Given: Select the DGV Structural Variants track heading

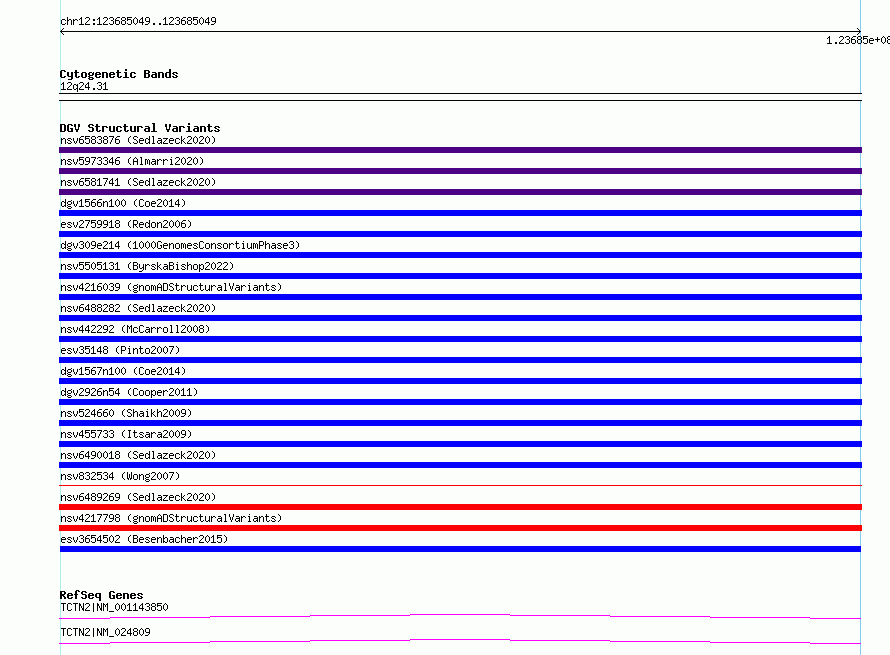Looking at the screenshot, I should (140, 128).
